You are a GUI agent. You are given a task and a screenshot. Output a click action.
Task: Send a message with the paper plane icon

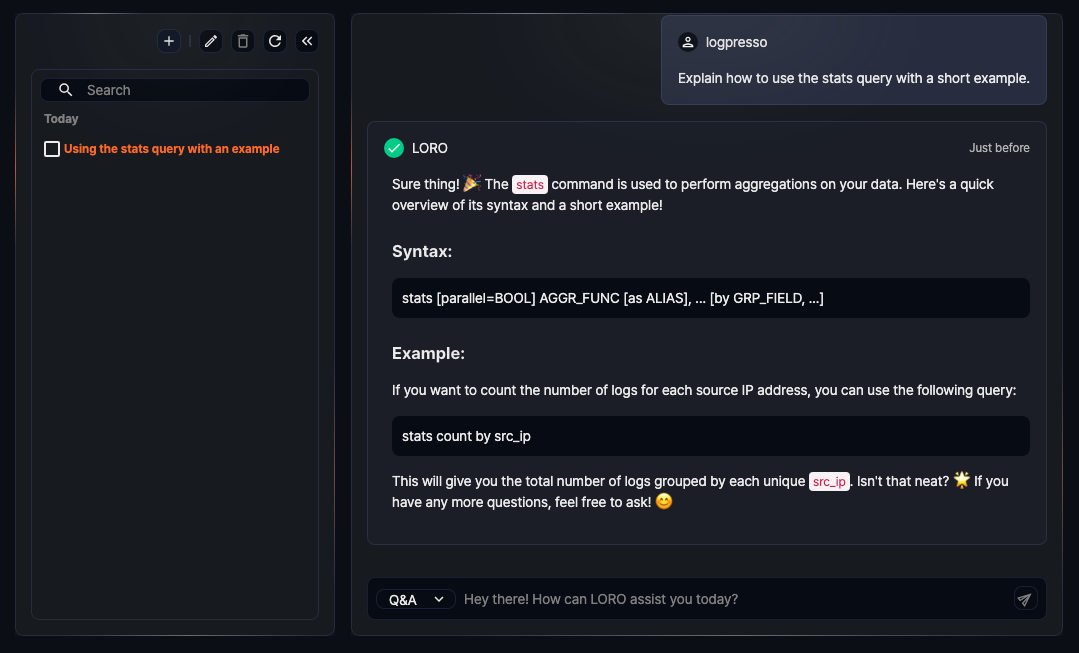click(x=1024, y=598)
